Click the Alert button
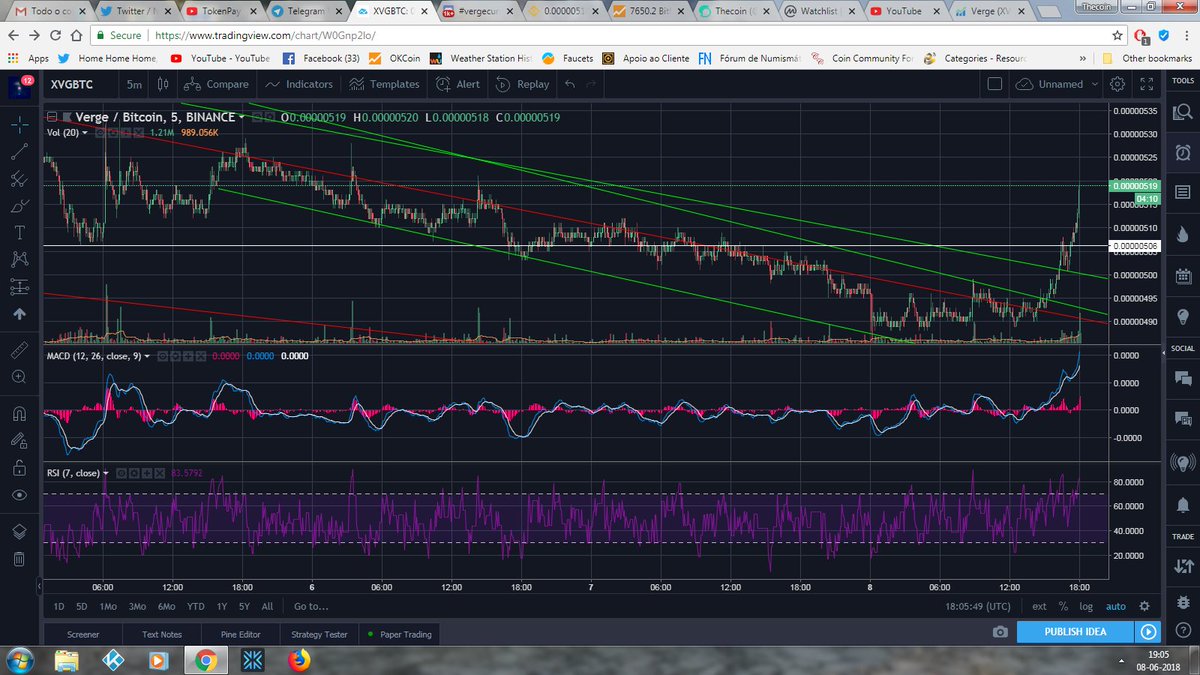1200x675 pixels. click(x=459, y=84)
